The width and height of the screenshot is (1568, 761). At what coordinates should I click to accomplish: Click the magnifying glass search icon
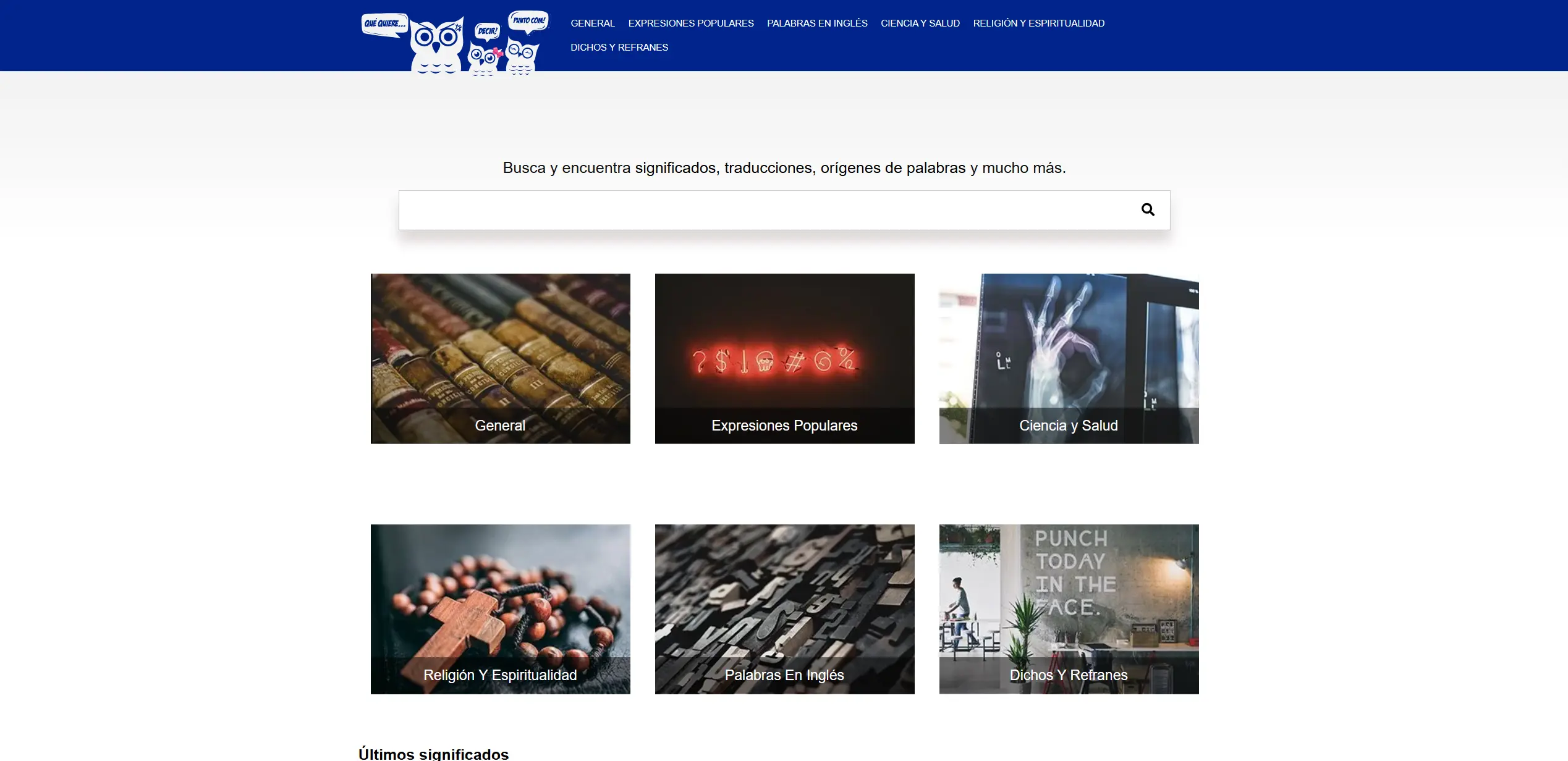coord(1147,210)
